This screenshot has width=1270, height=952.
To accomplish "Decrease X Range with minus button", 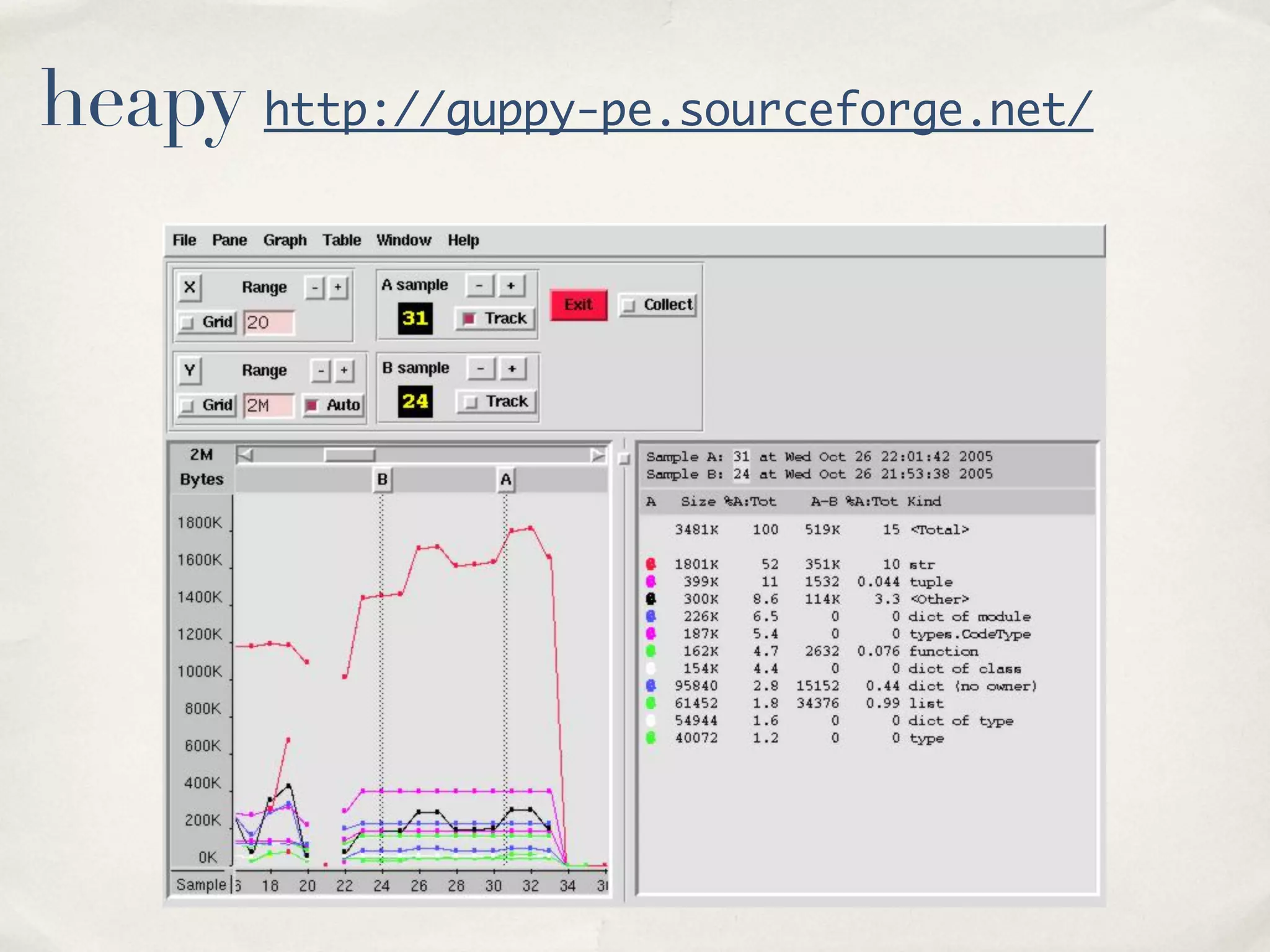I will coord(315,288).
